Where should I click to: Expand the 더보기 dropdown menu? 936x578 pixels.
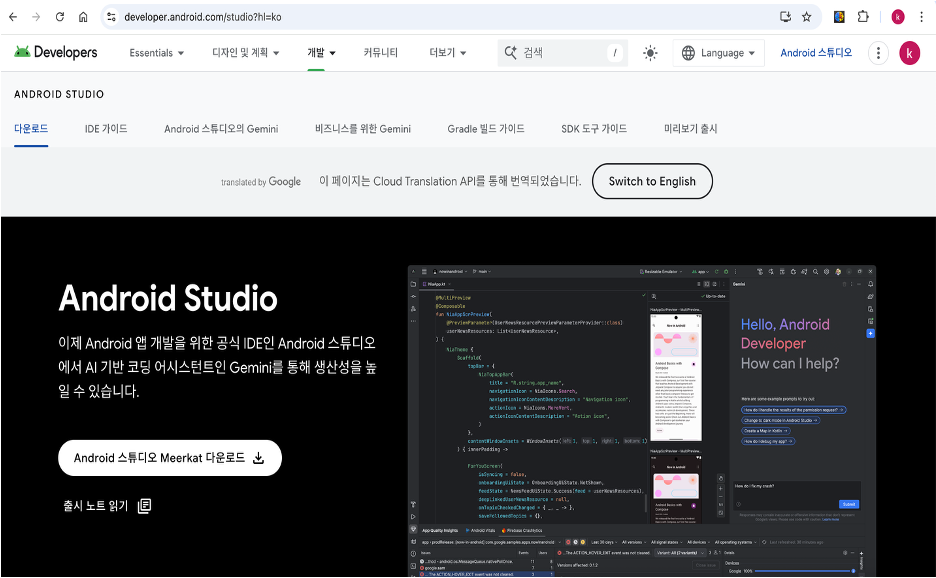tap(448, 53)
